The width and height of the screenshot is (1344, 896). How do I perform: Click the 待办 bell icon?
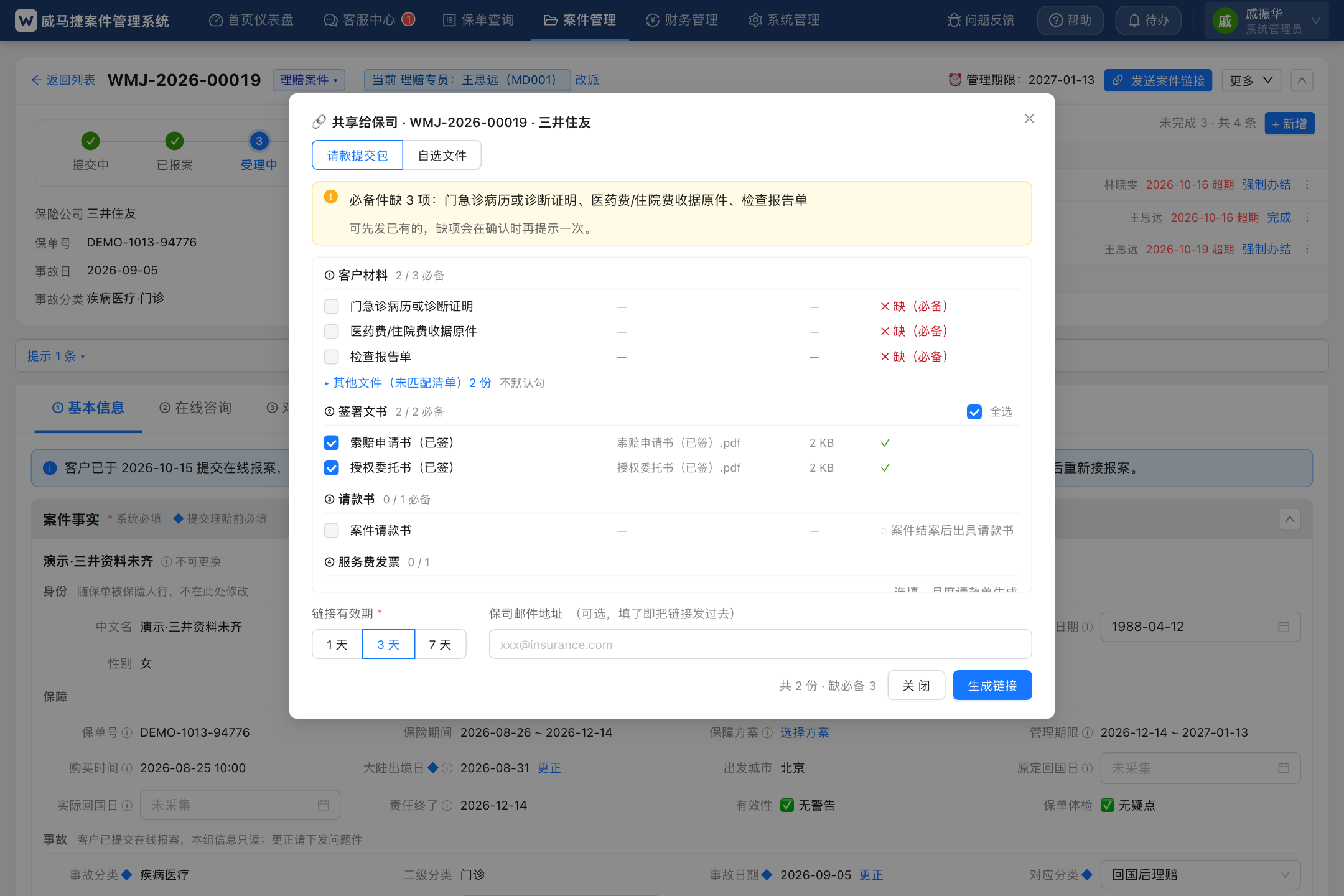pyautogui.click(x=1134, y=21)
